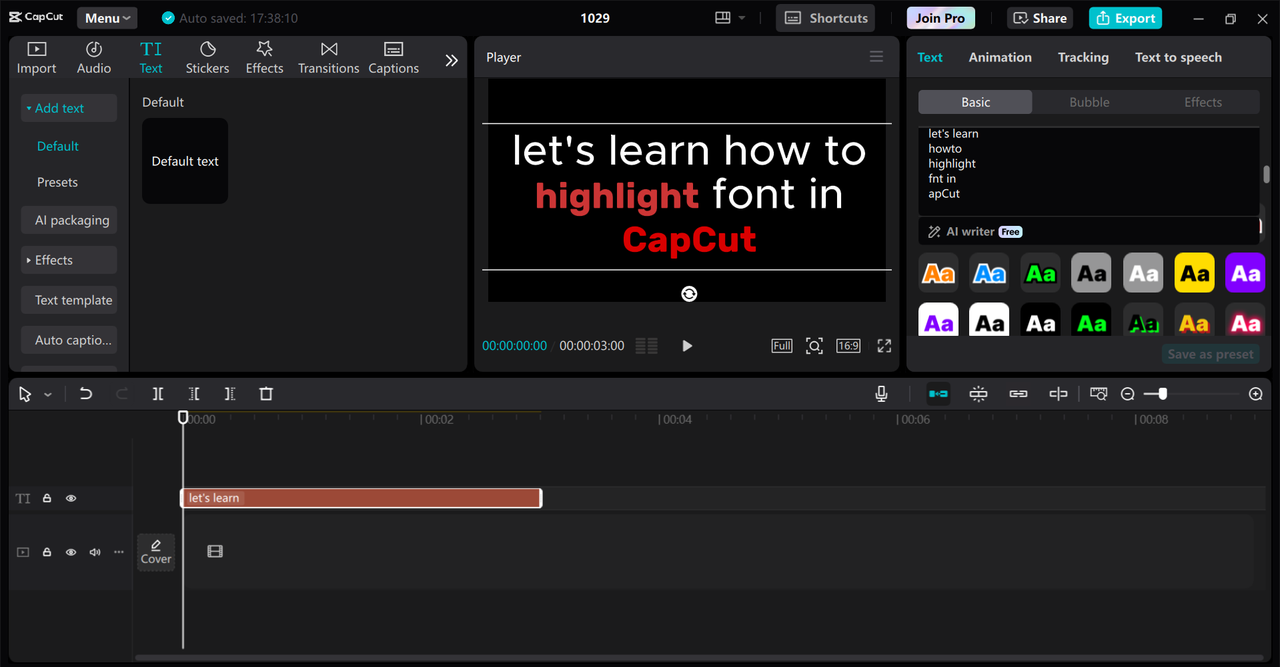Open the Import media tab

tap(36, 58)
